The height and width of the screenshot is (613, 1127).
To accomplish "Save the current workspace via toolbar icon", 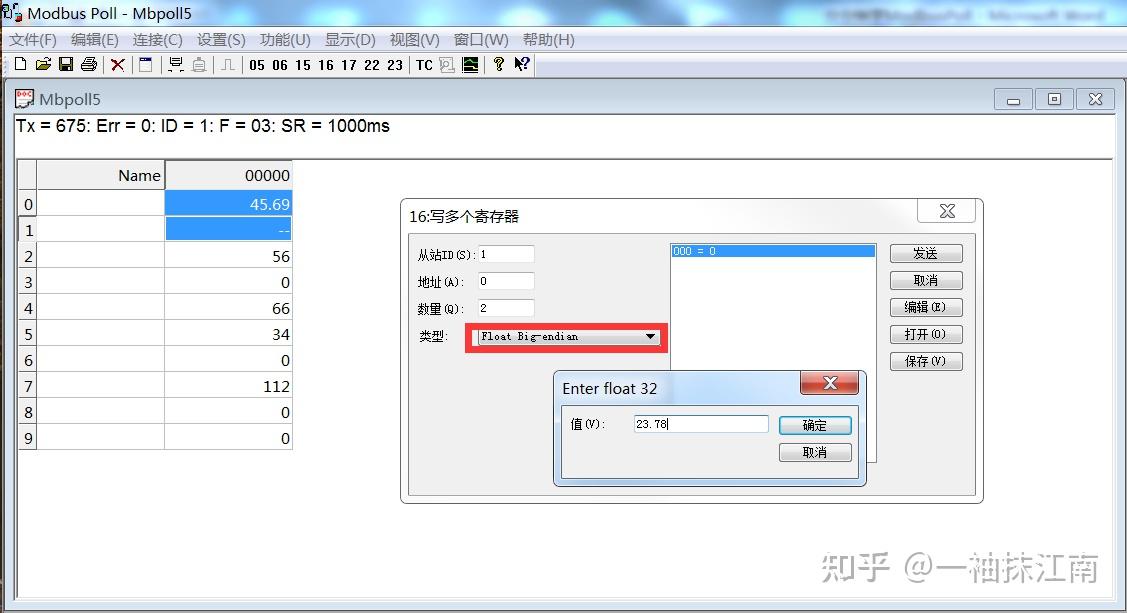I will tap(65, 64).
